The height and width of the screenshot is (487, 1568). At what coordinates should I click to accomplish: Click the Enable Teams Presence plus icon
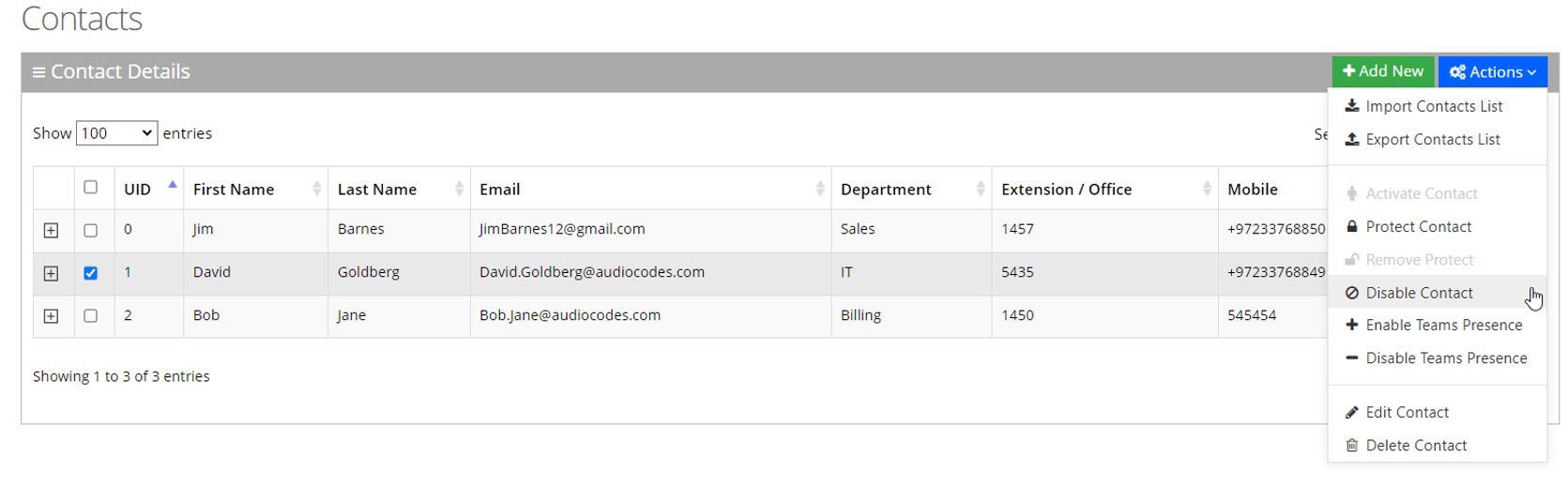[x=1351, y=325]
